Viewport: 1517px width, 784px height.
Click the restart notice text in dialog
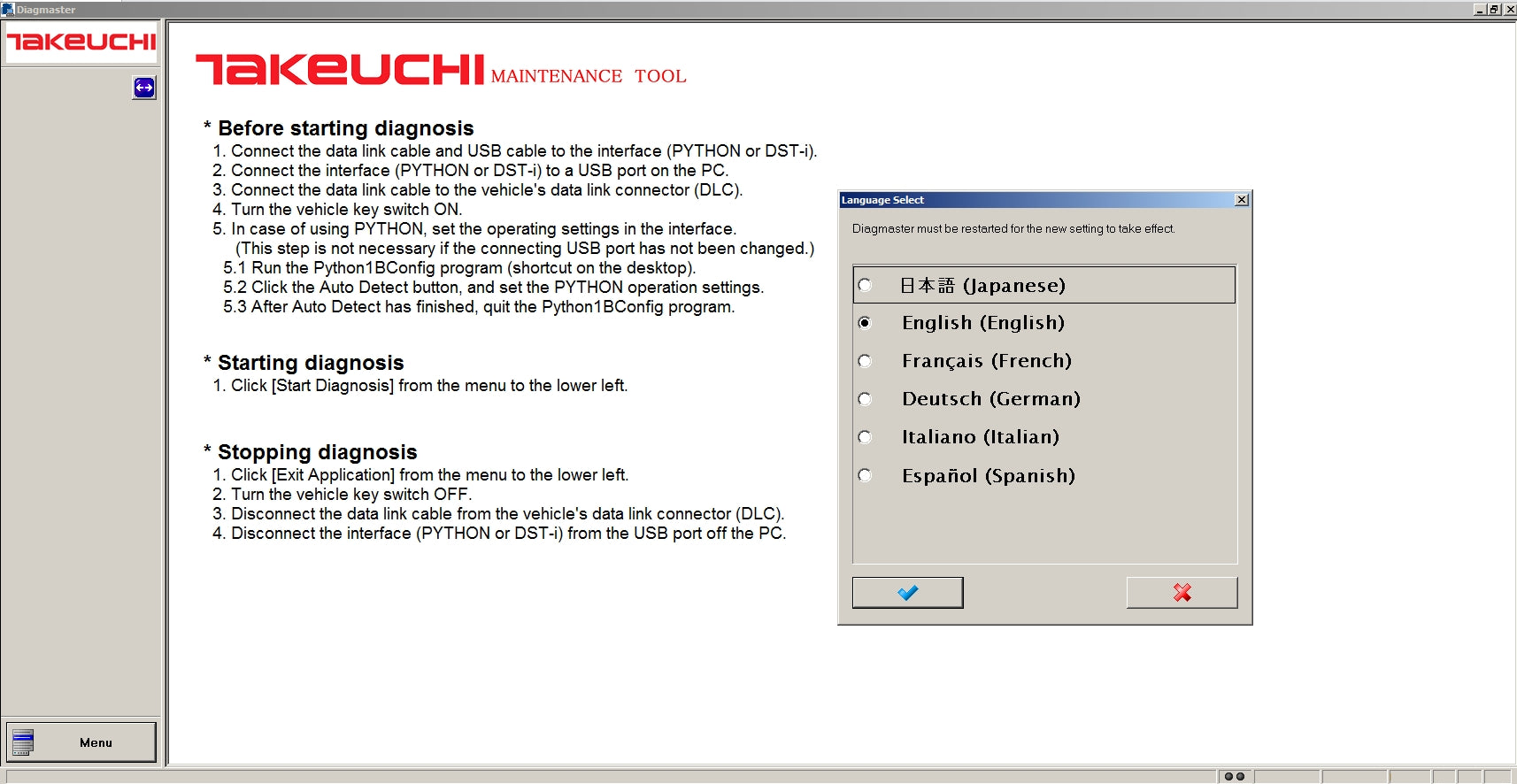1013,229
